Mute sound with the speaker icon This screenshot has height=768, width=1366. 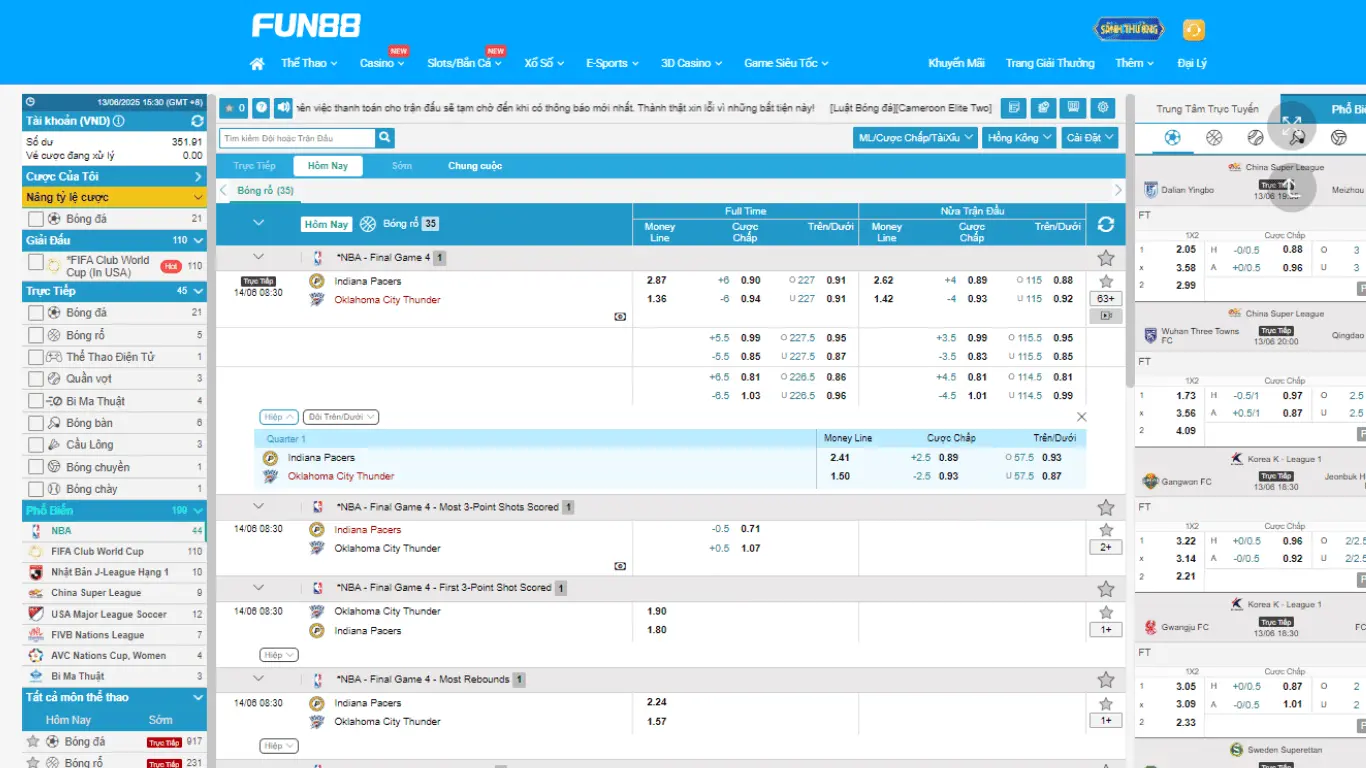284,108
